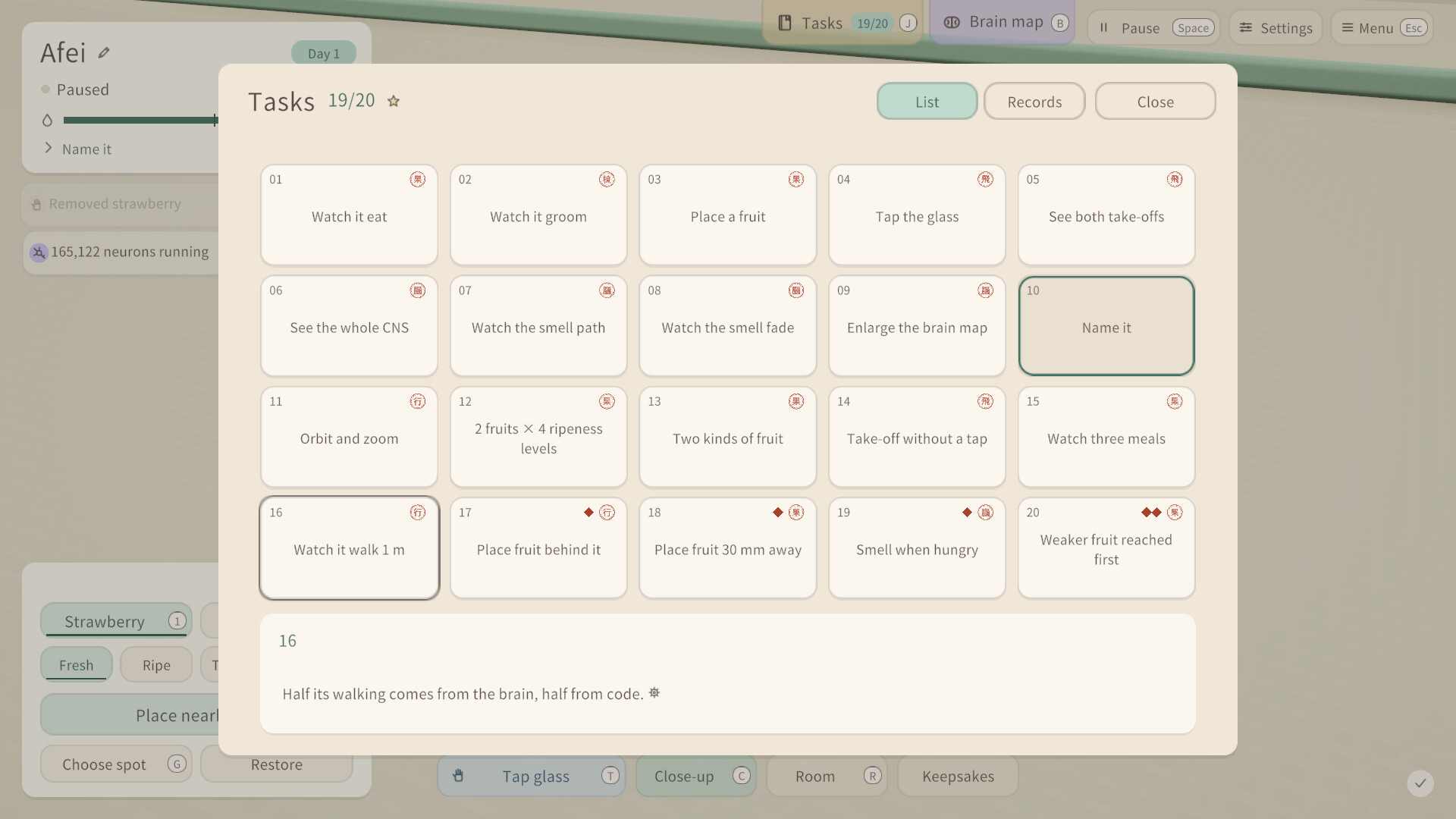This screenshot has width=1456, height=819.
Task: Click the pencil edit icon beside Afei
Action: pos(104,53)
